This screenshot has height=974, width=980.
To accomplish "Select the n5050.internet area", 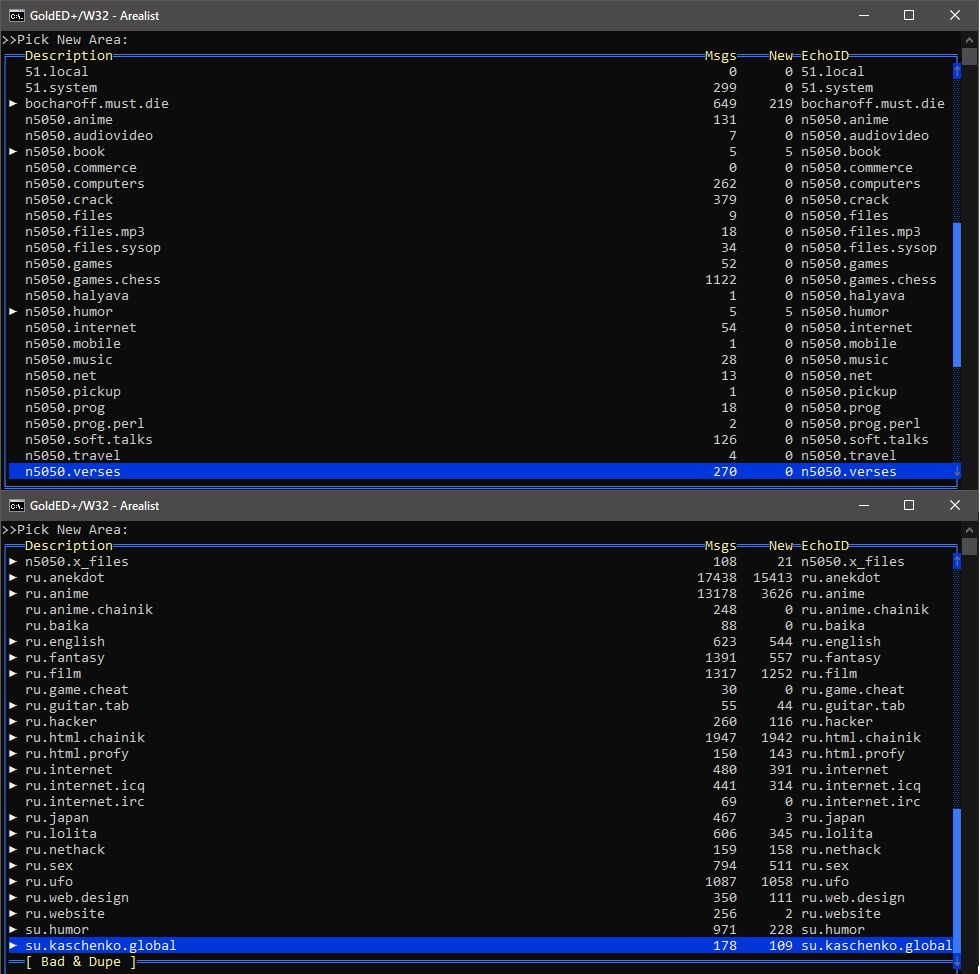I will [481, 328].
